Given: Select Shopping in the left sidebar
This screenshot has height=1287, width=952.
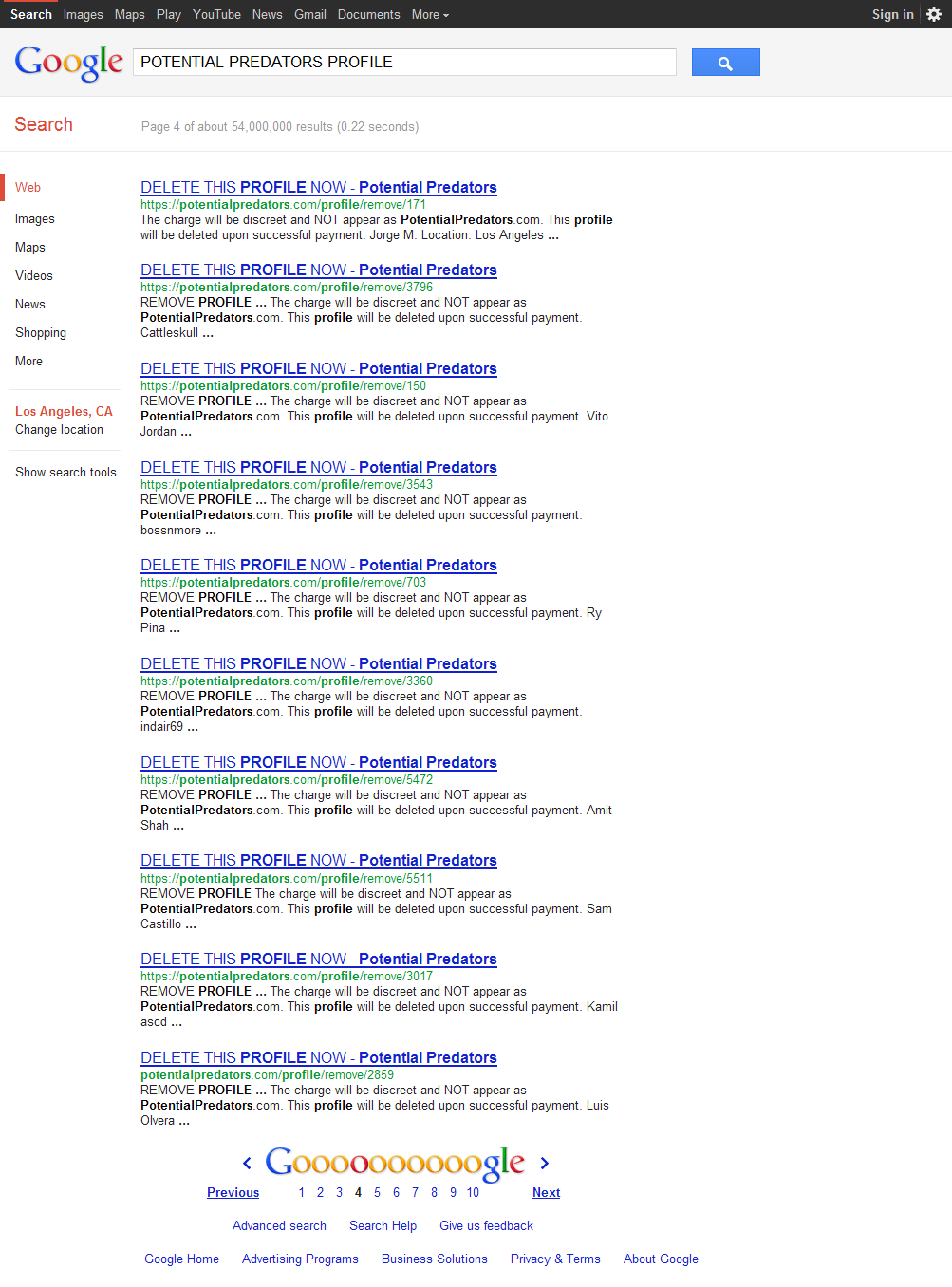Looking at the screenshot, I should coord(41,332).
